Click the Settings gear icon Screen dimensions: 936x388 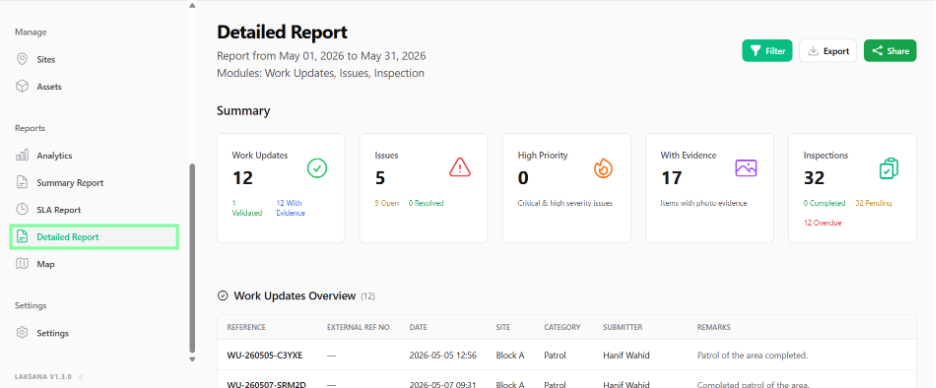click(x=22, y=332)
